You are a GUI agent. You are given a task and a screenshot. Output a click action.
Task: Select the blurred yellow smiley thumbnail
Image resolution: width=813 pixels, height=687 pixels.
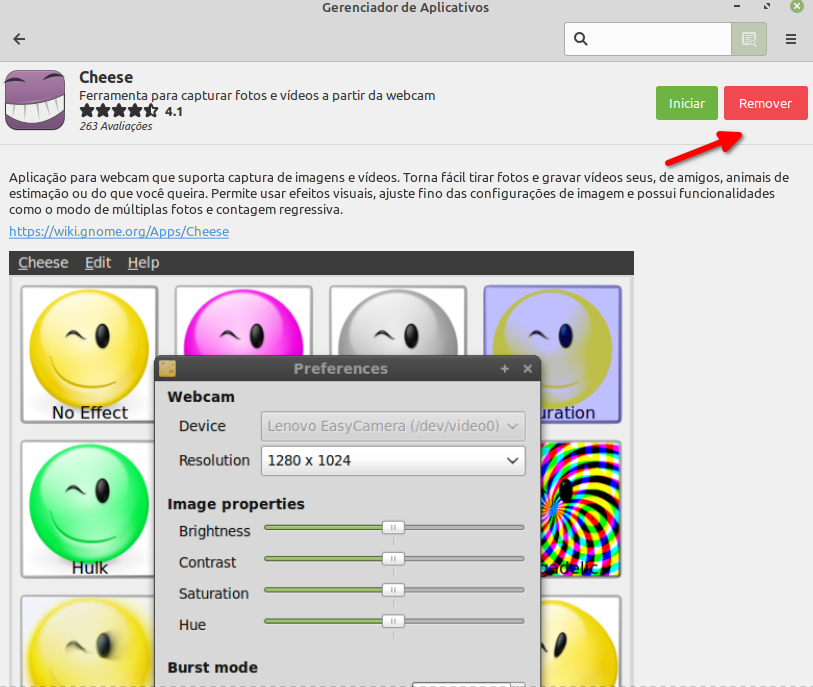point(88,641)
